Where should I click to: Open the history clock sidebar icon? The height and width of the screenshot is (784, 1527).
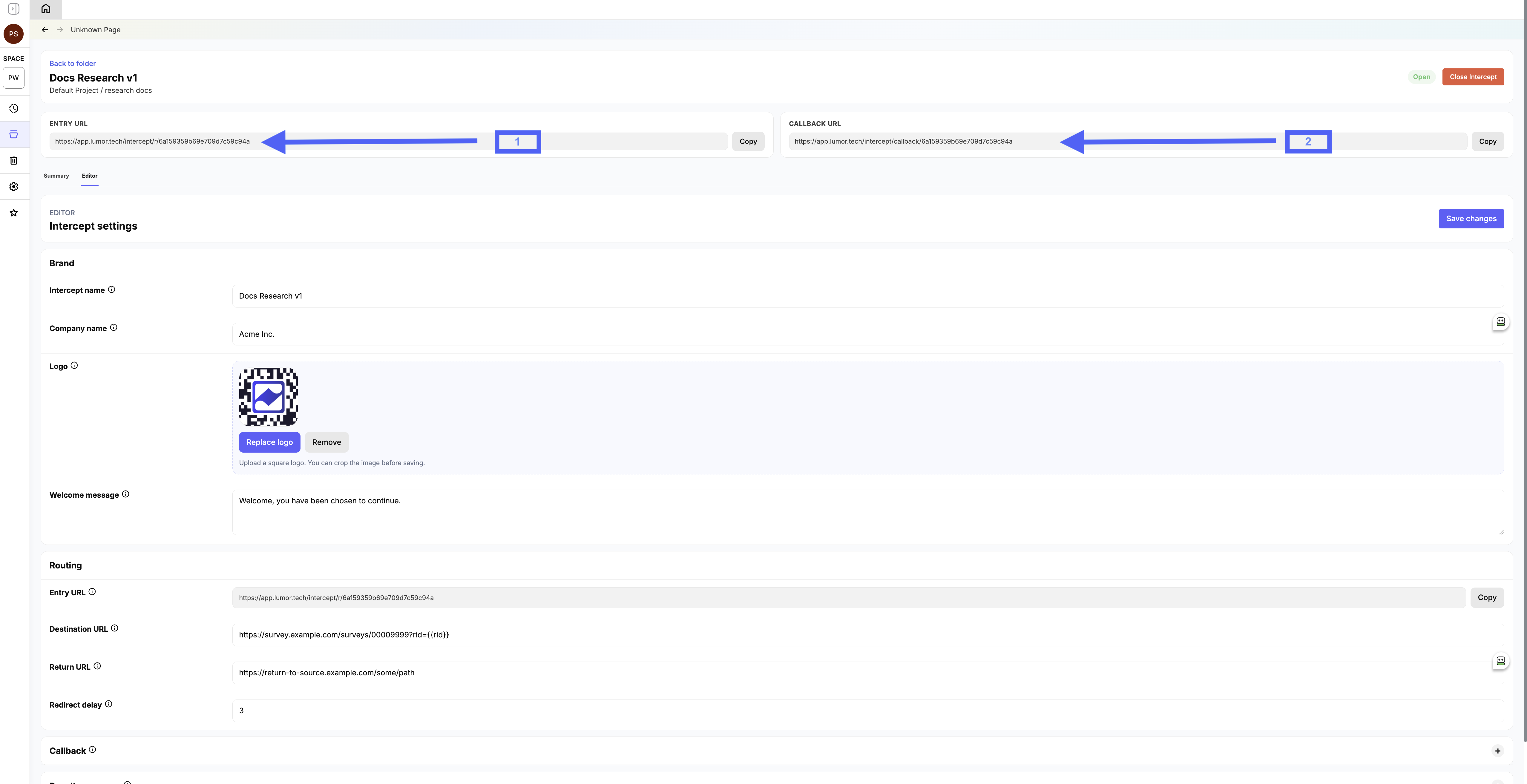[14, 108]
